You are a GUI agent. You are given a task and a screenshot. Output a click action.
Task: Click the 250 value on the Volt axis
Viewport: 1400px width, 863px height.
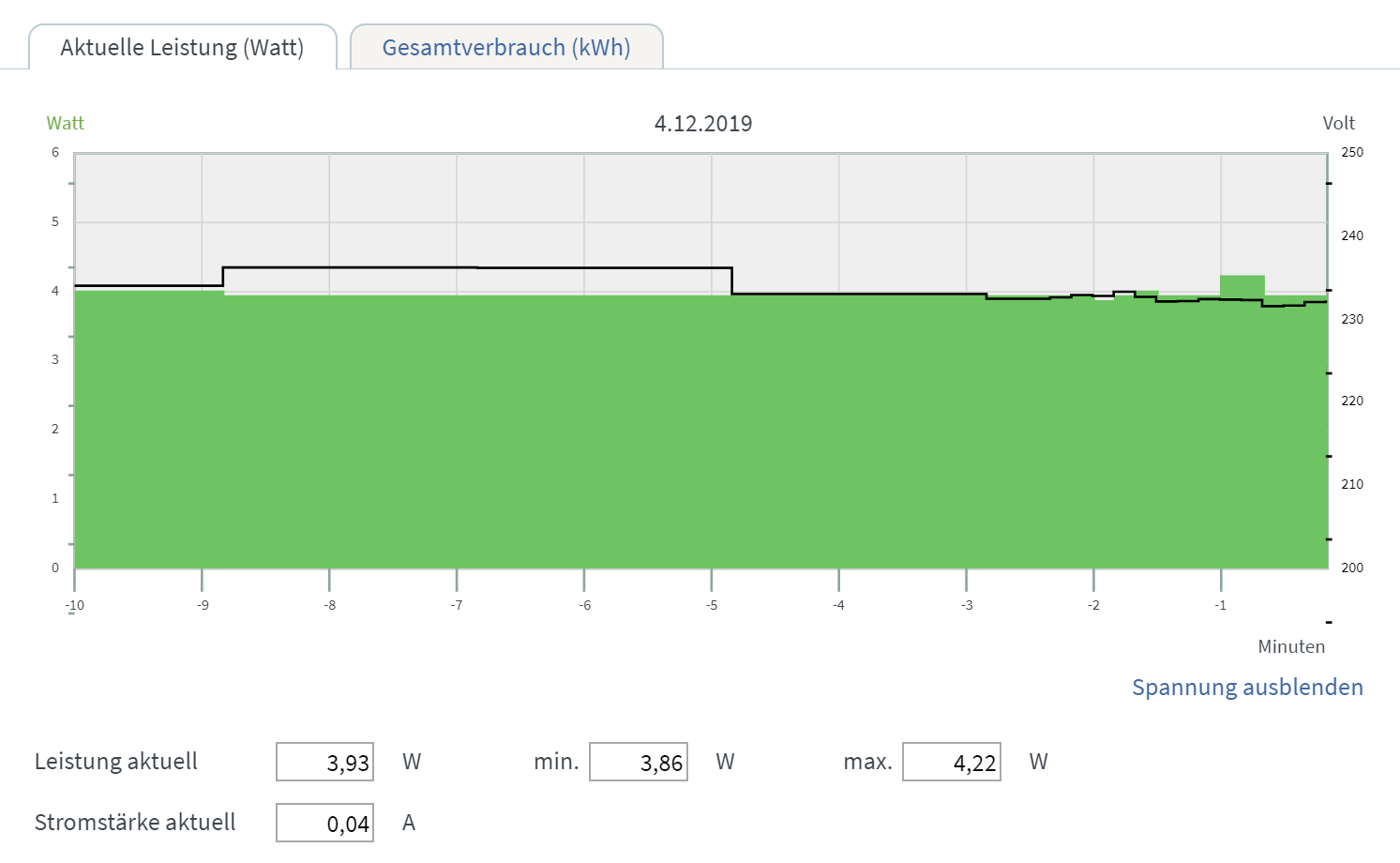[1352, 152]
